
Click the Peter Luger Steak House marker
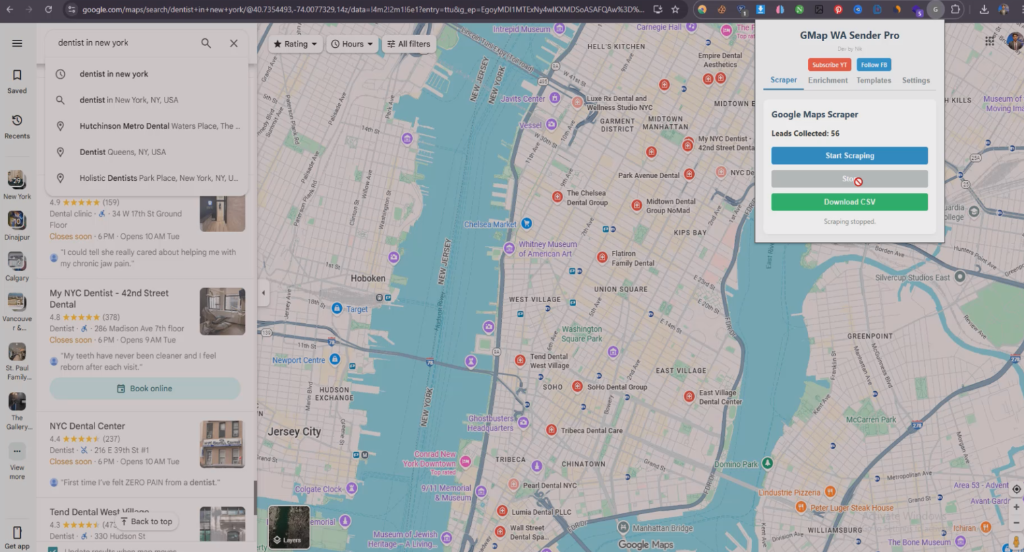pyautogui.click(x=801, y=507)
